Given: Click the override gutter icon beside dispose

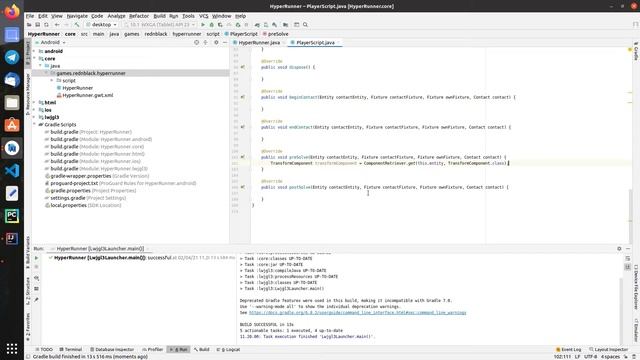Looking at the screenshot, I should point(243,67).
